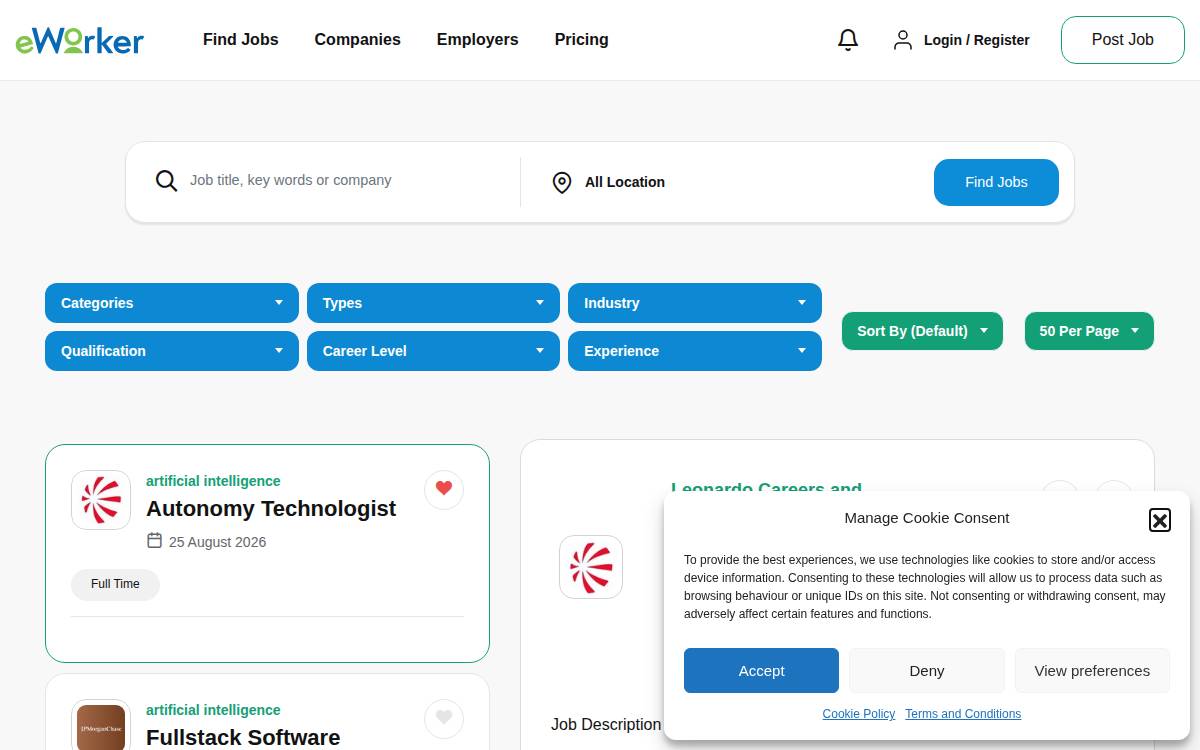Open the Autonomy Technologist job title
1200x750 pixels.
[x=271, y=508]
